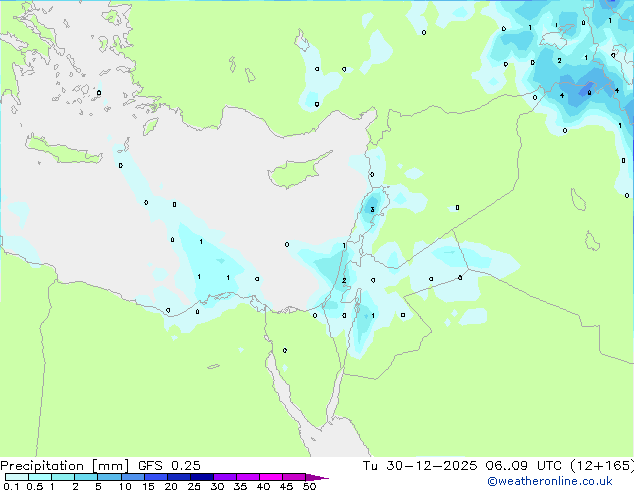
Task: Click the "3" precipitation value over Lebanon
Action: coord(372,209)
